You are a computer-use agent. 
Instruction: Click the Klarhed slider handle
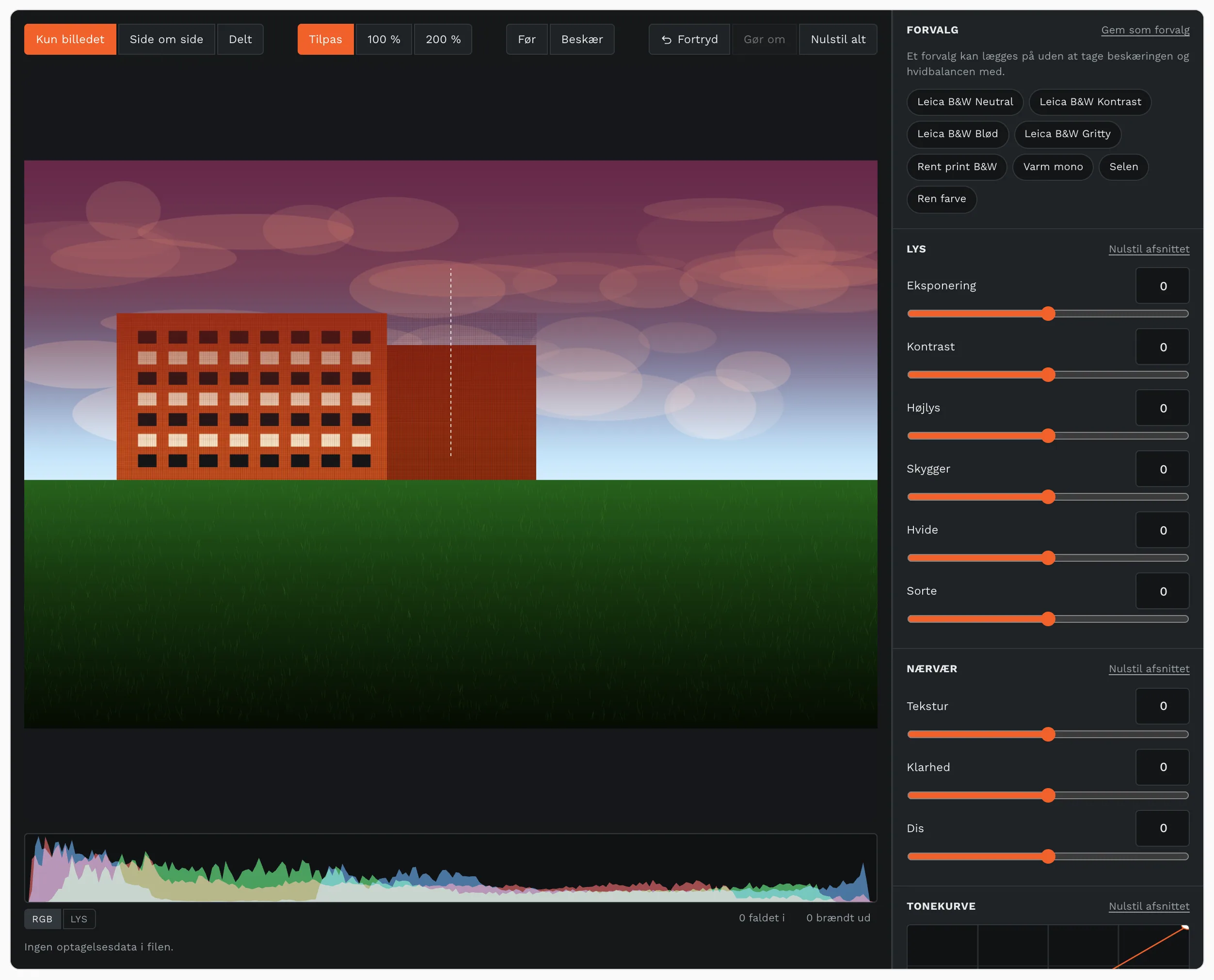click(1048, 795)
